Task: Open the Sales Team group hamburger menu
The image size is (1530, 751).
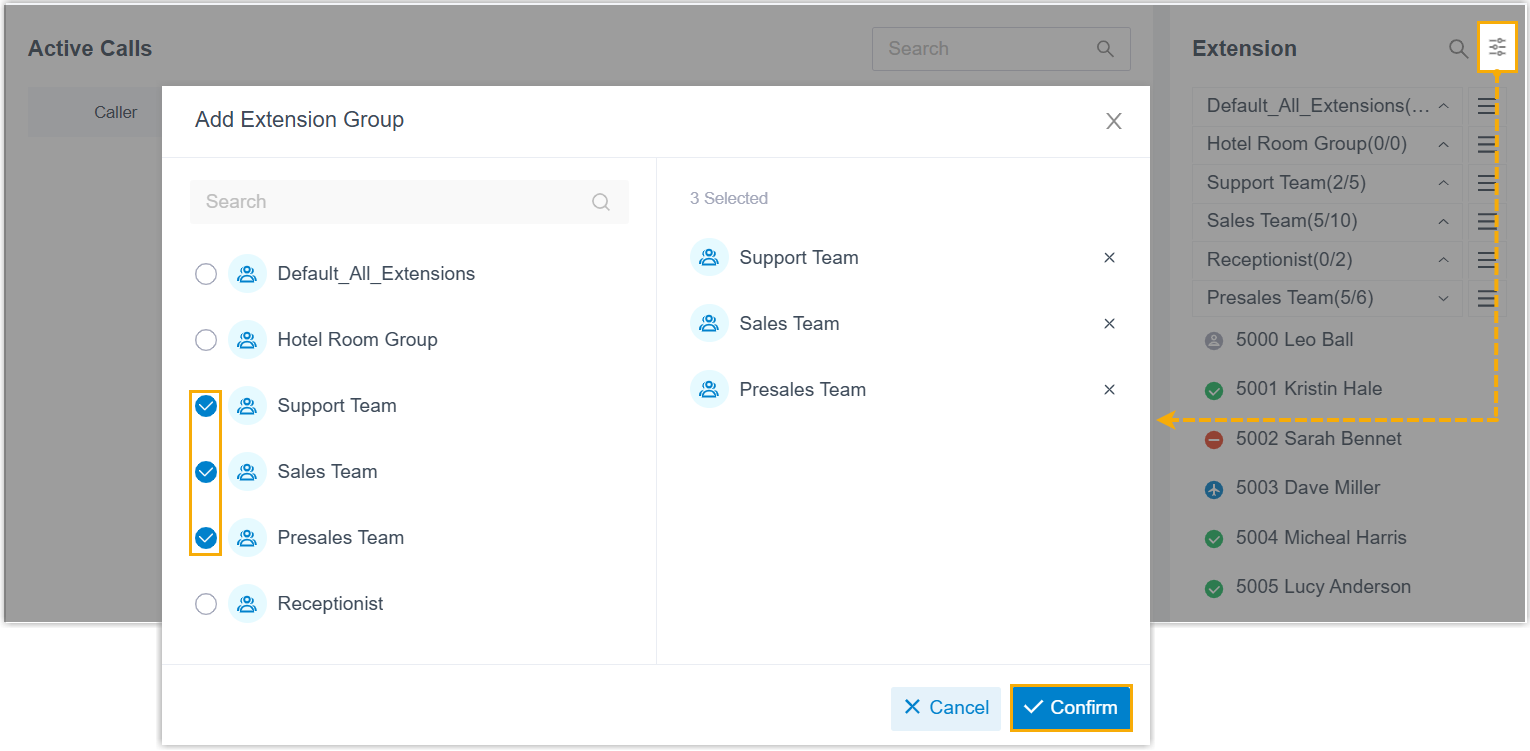Action: (x=1486, y=221)
